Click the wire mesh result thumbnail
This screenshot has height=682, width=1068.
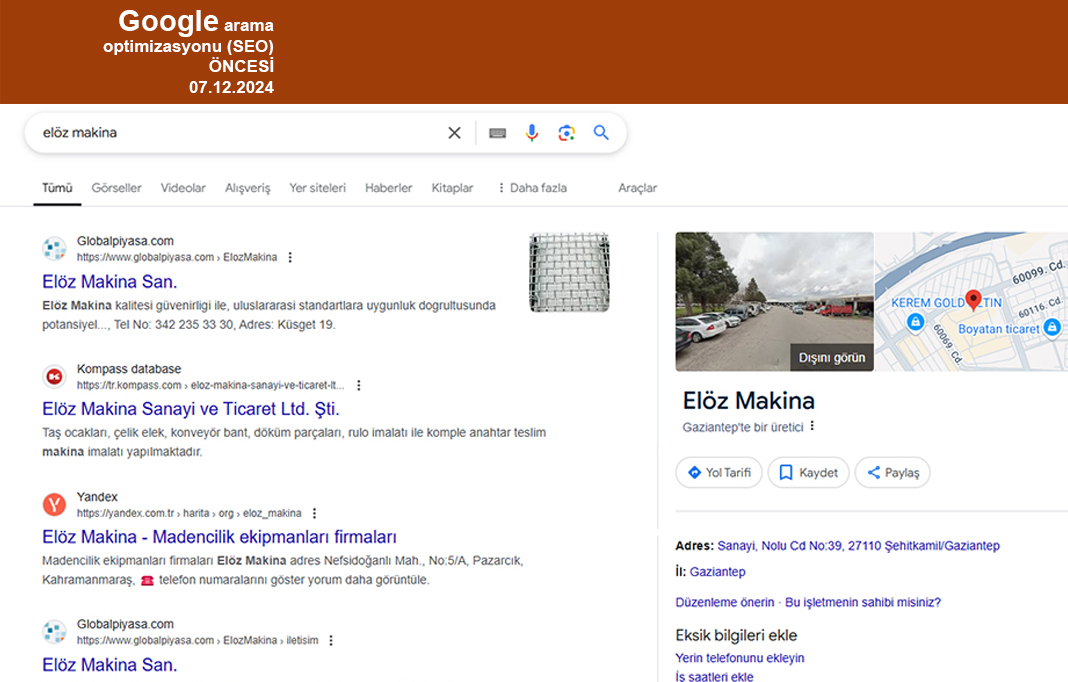pyautogui.click(x=569, y=273)
